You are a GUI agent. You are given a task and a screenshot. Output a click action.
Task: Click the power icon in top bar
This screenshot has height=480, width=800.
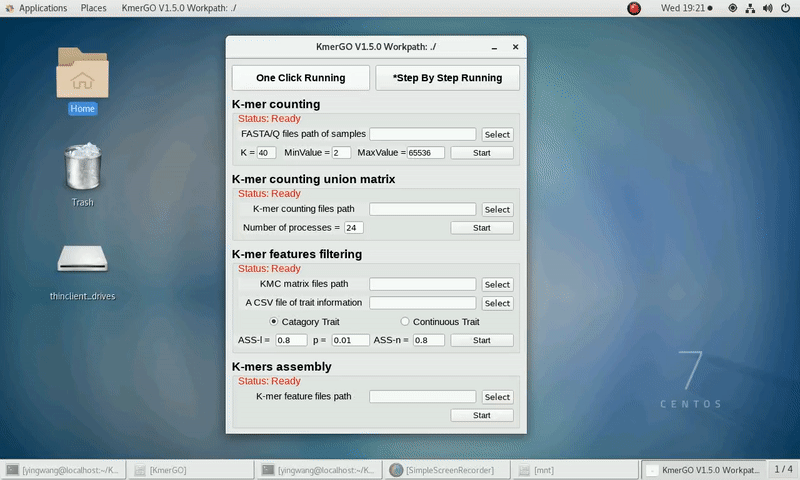786,8
